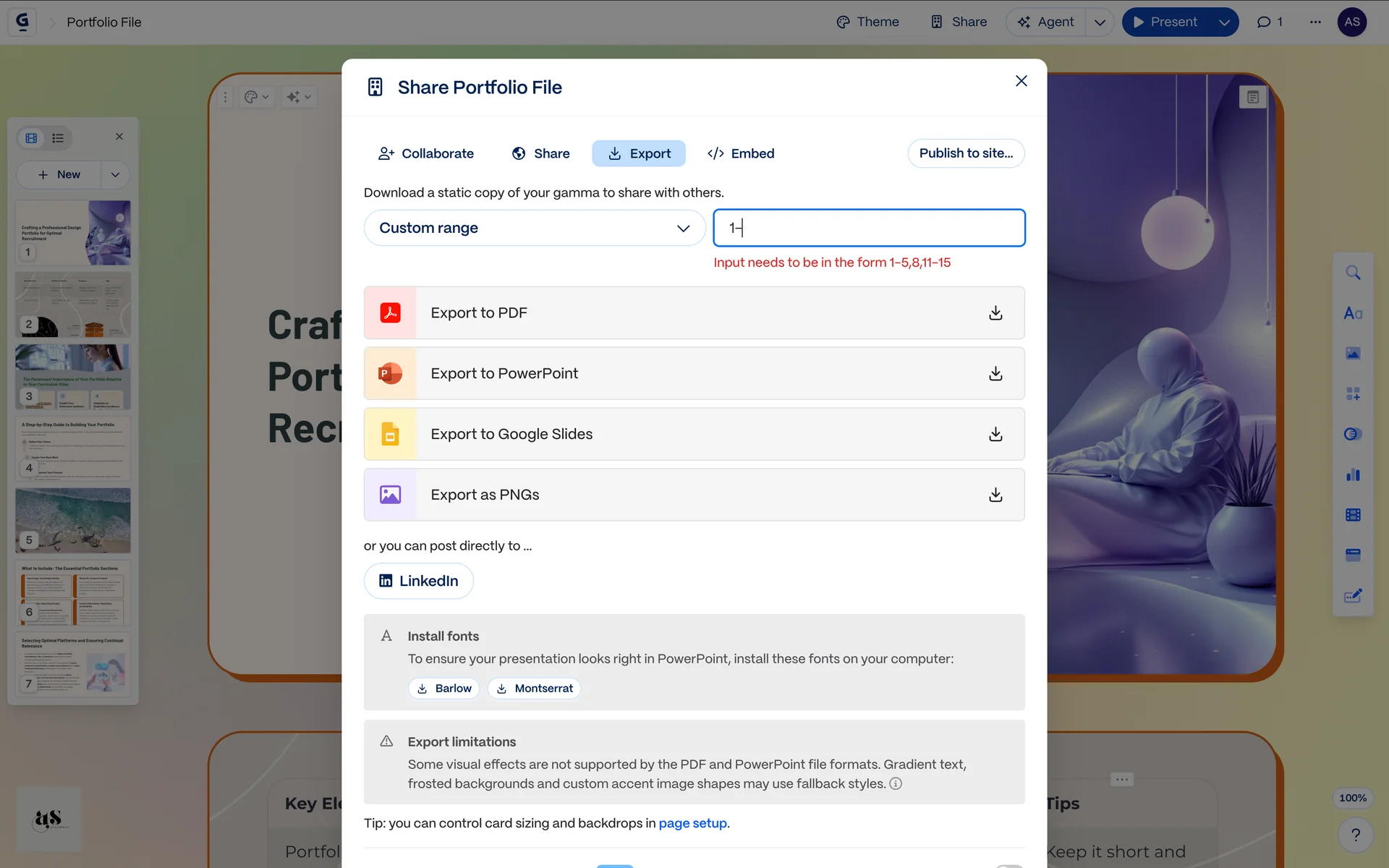The height and width of the screenshot is (868, 1389).
Task: Click the export limitations info icon
Action: 896,783
